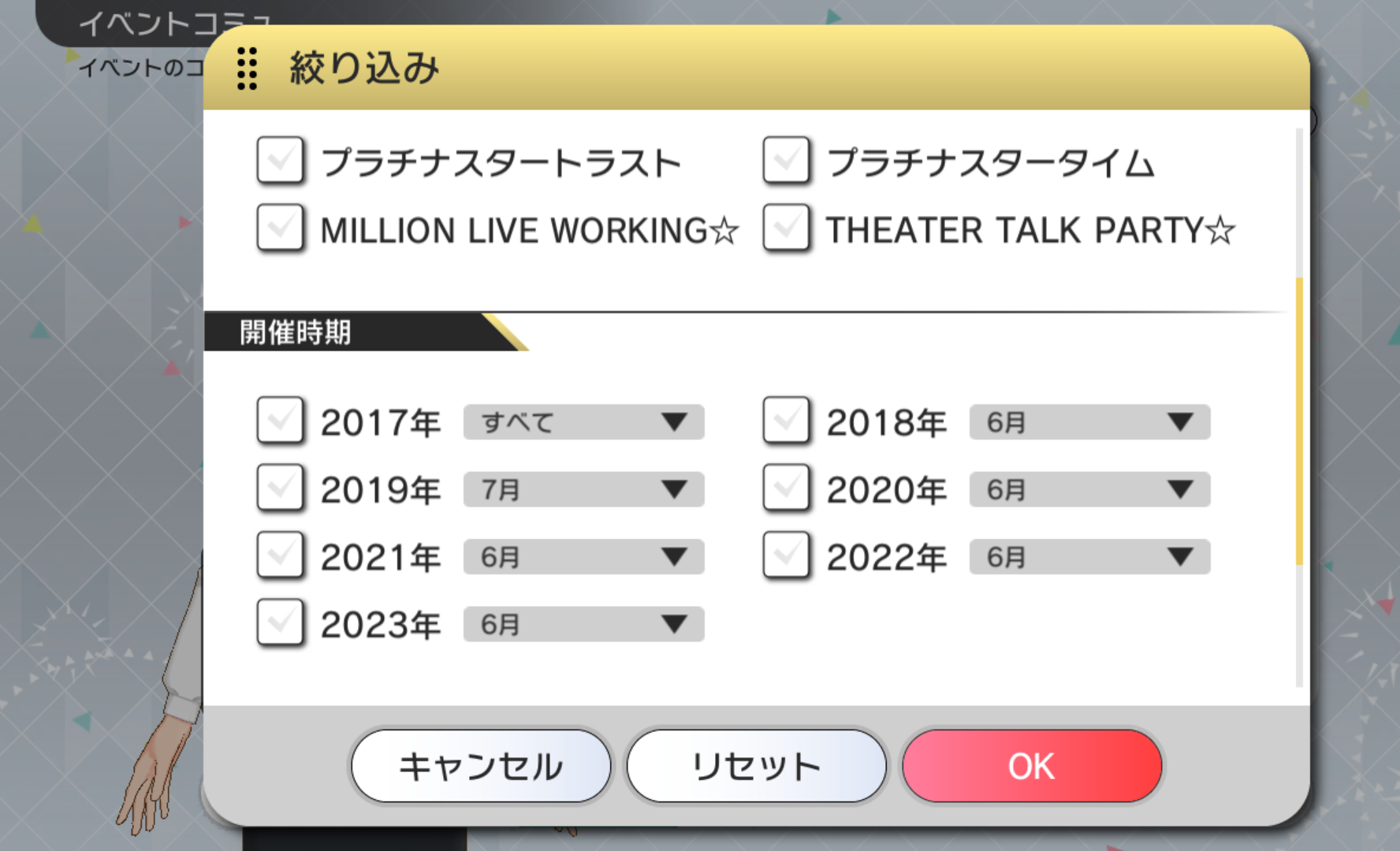Open the 2023年 month dropdown
This screenshot has width=1400, height=851.
583,624
